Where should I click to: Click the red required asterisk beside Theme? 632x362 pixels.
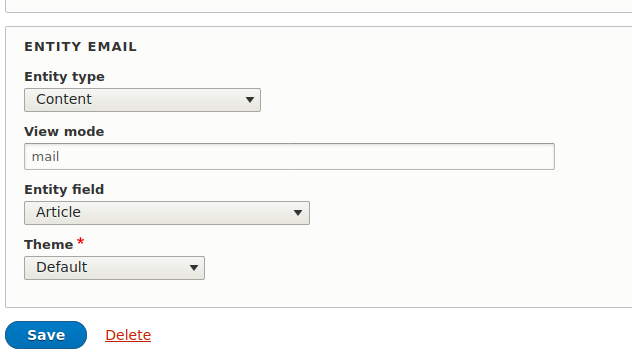click(x=81, y=241)
